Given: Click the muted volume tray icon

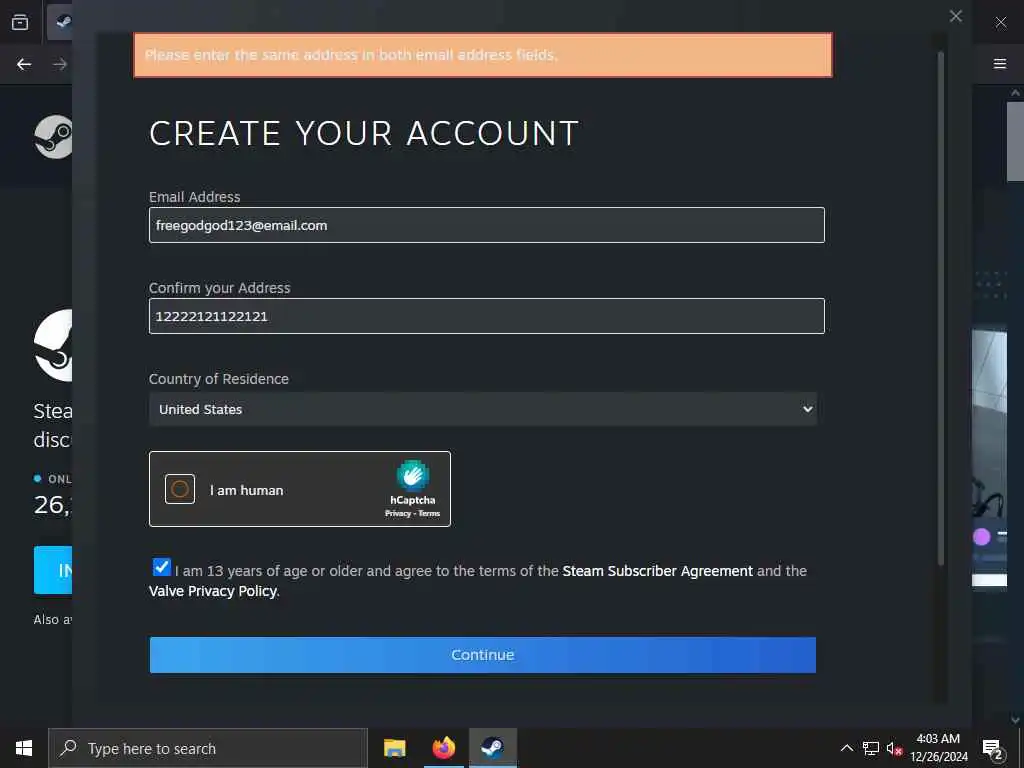Looking at the screenshot, I should pos(895,748).
